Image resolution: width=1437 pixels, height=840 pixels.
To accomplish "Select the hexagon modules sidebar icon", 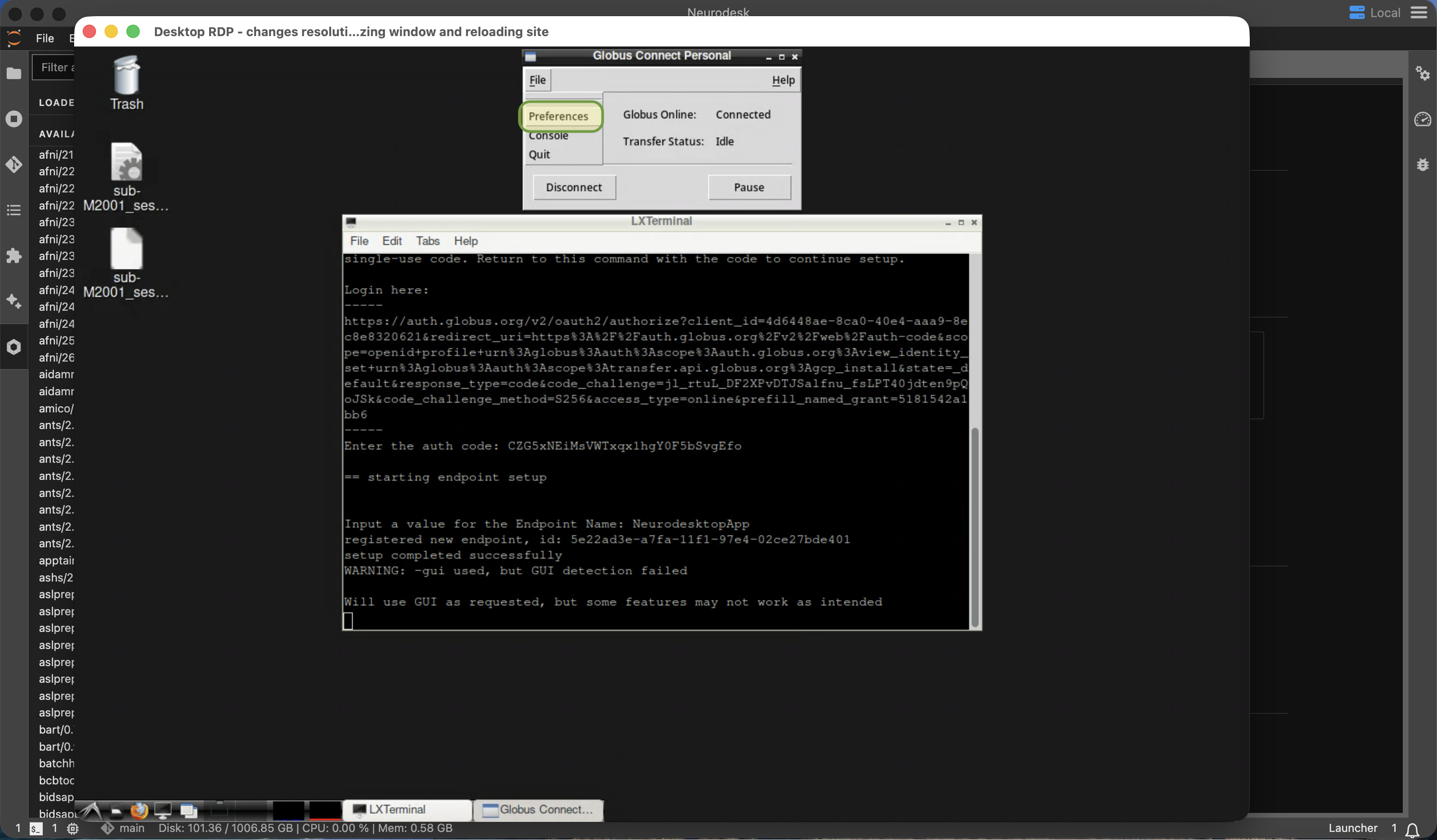I will [14, 347].
